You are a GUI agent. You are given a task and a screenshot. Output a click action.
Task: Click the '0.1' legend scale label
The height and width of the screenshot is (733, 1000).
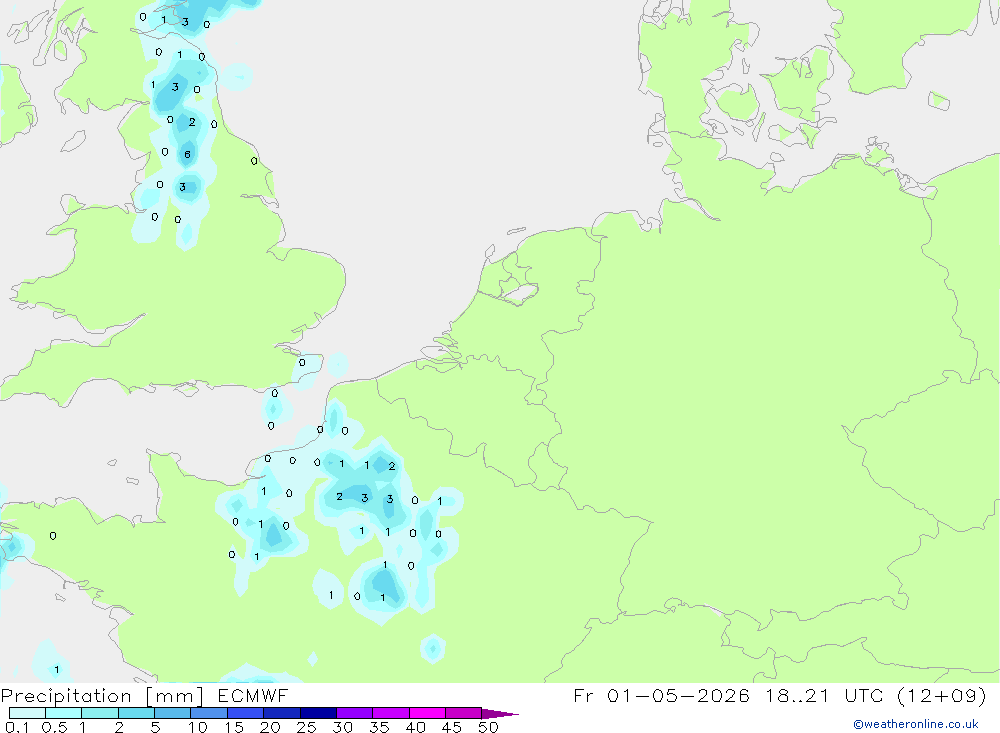17,727
